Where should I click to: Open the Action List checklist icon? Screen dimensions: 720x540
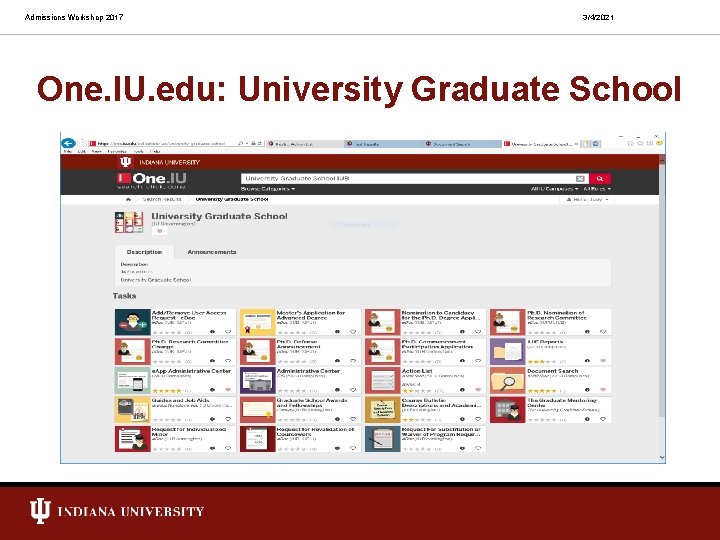[x=382, y=380]
